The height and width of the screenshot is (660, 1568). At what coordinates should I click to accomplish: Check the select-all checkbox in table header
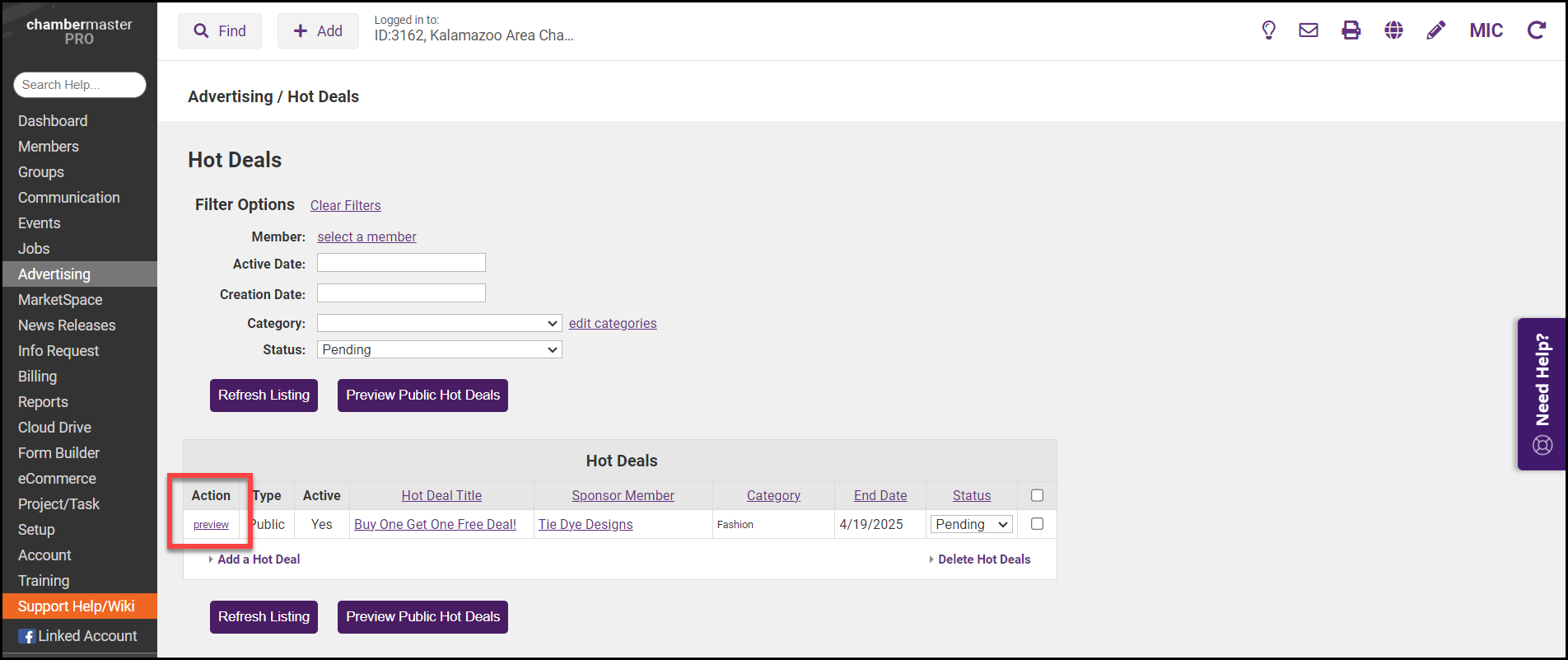[x=1037, y=495]
